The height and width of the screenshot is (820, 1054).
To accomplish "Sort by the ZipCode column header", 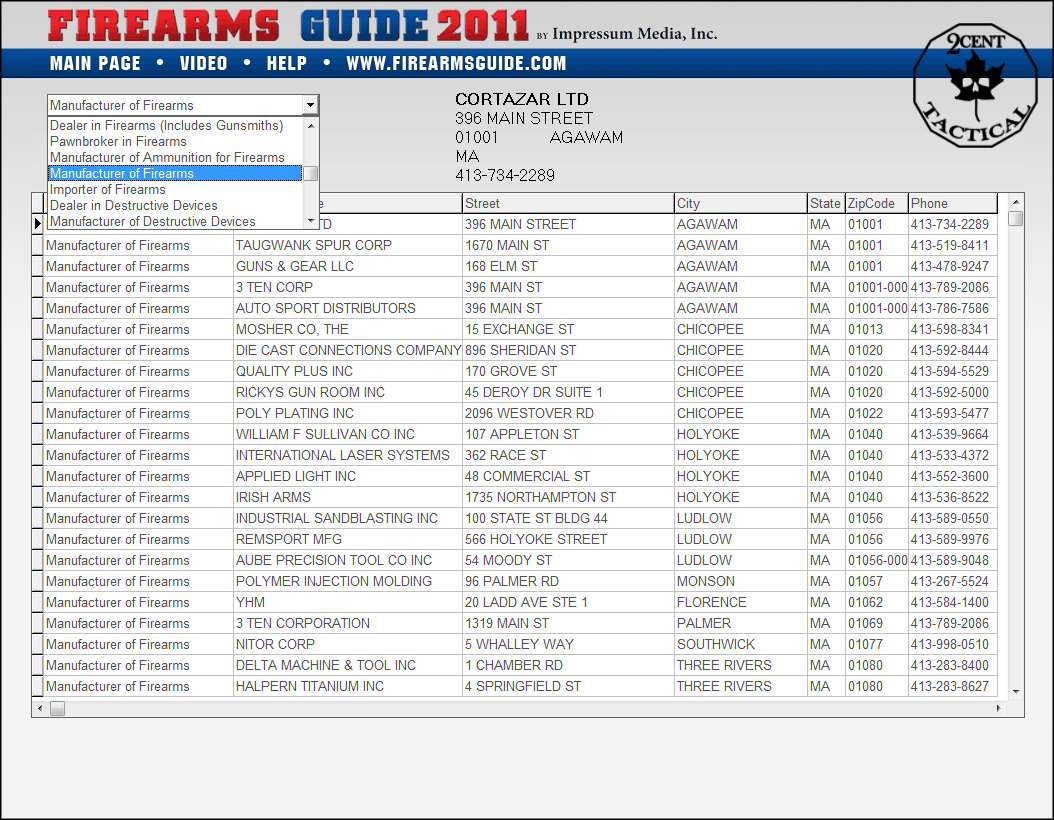I will coord(877,203).
